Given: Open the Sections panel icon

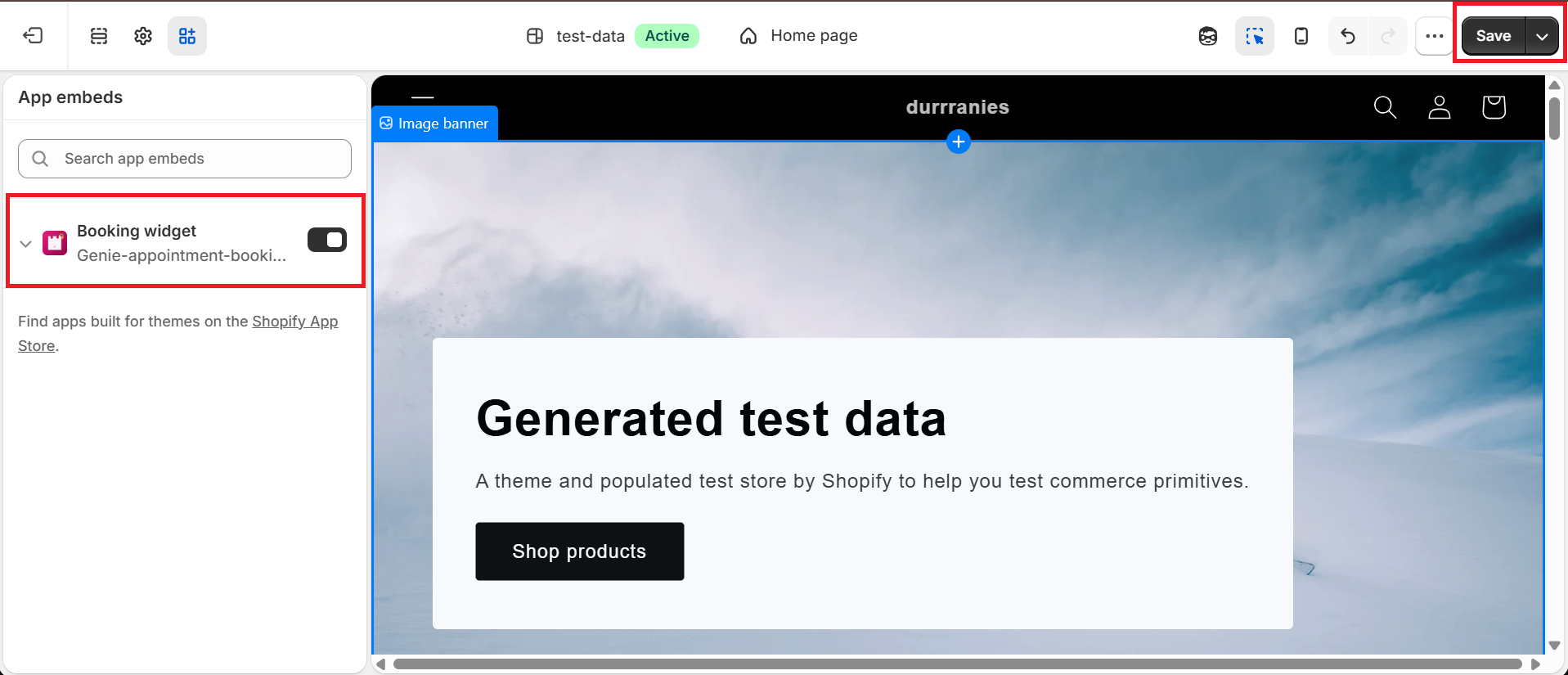Looking at the screenshot, I should [x=99, y=36].
